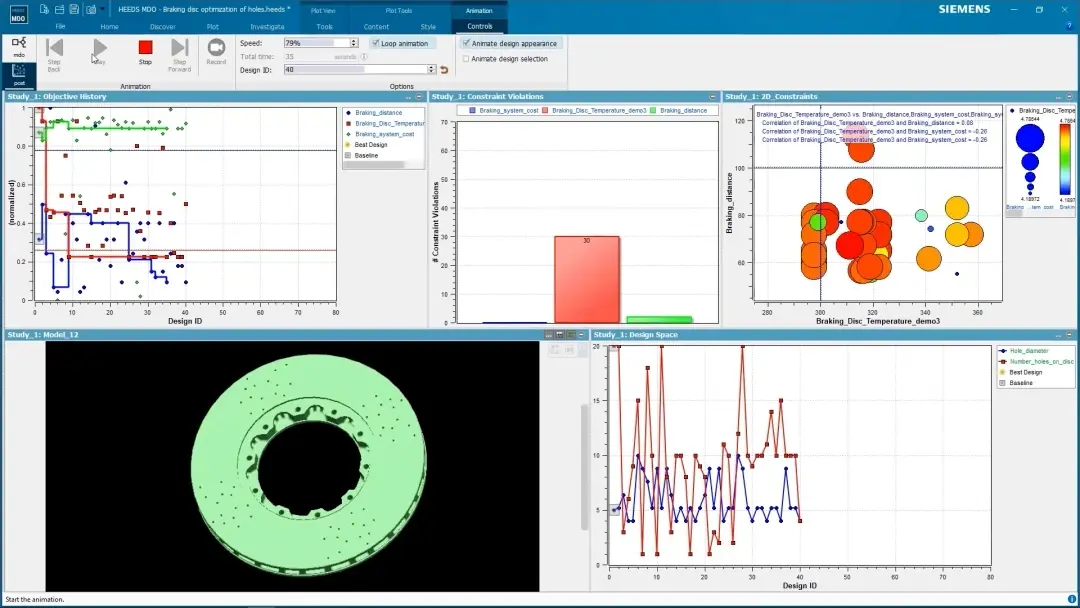Open the File menu

coord(61,27)
